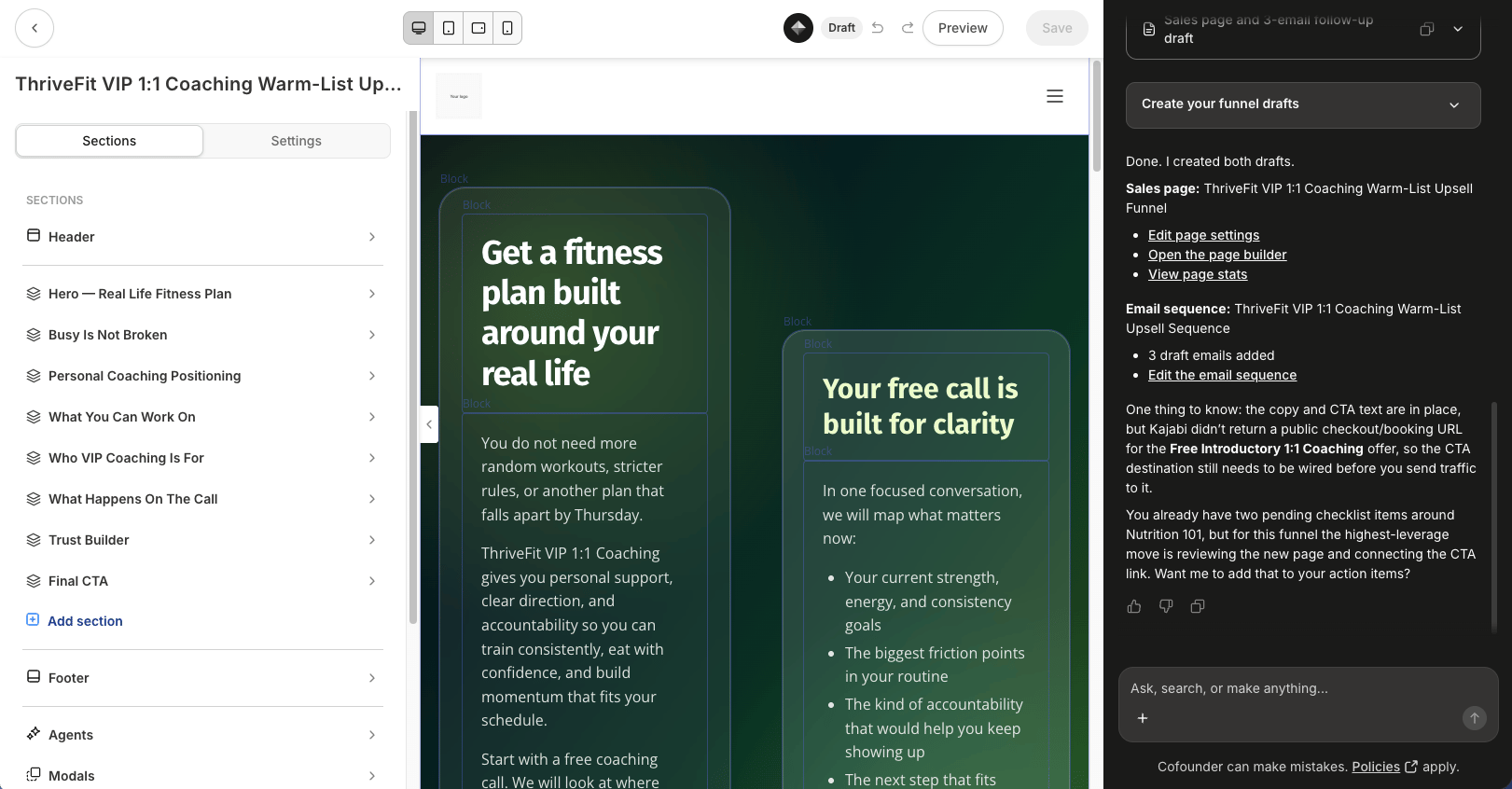Screen dimensions: 1512x789
Task: Select the hero headline text block
Action: tap(584, 312)
